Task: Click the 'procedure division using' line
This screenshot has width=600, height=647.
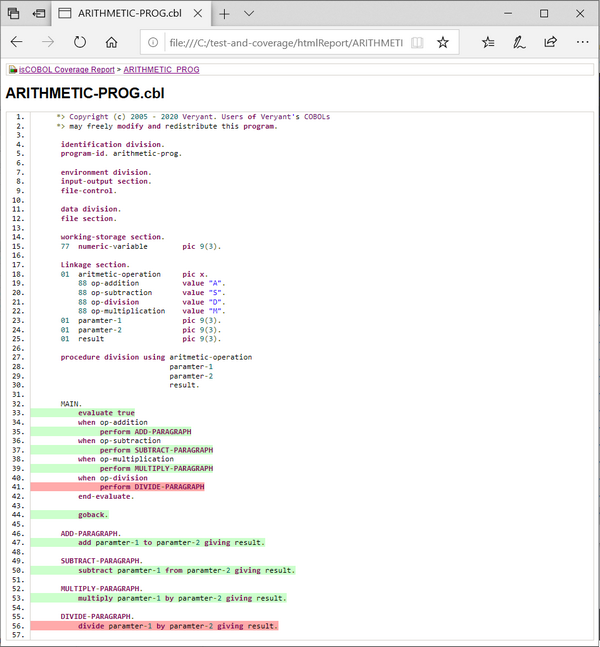Action: tap(156, 357)
